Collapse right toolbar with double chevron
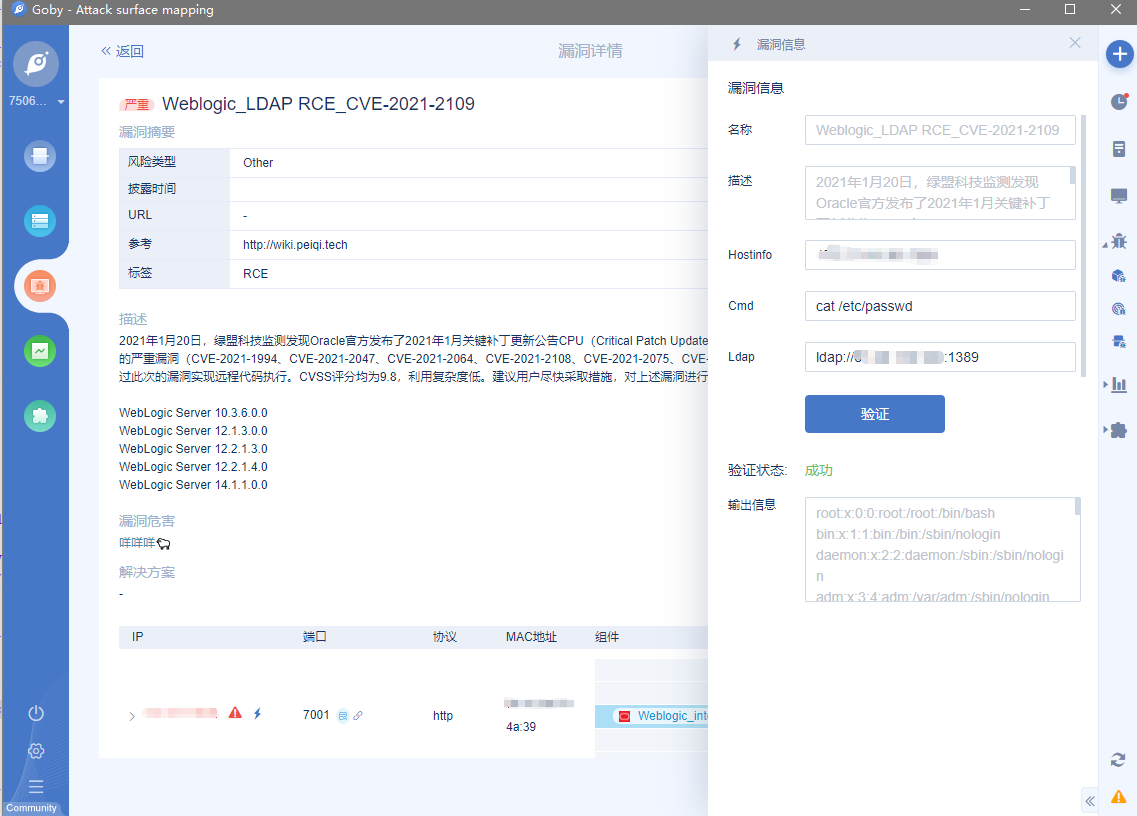This screenshot has width=1137, height=816. 1090,800
